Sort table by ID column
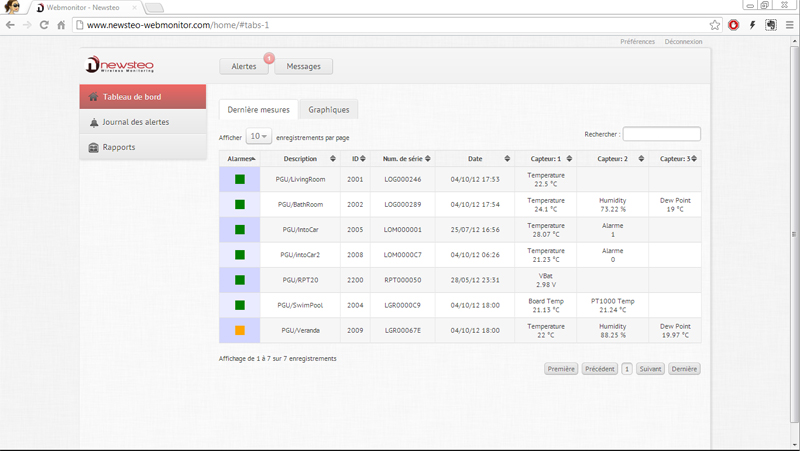Image resolution: width=800 pixels, height=451 pixels. pyautogui.click(x=355, y=159)
